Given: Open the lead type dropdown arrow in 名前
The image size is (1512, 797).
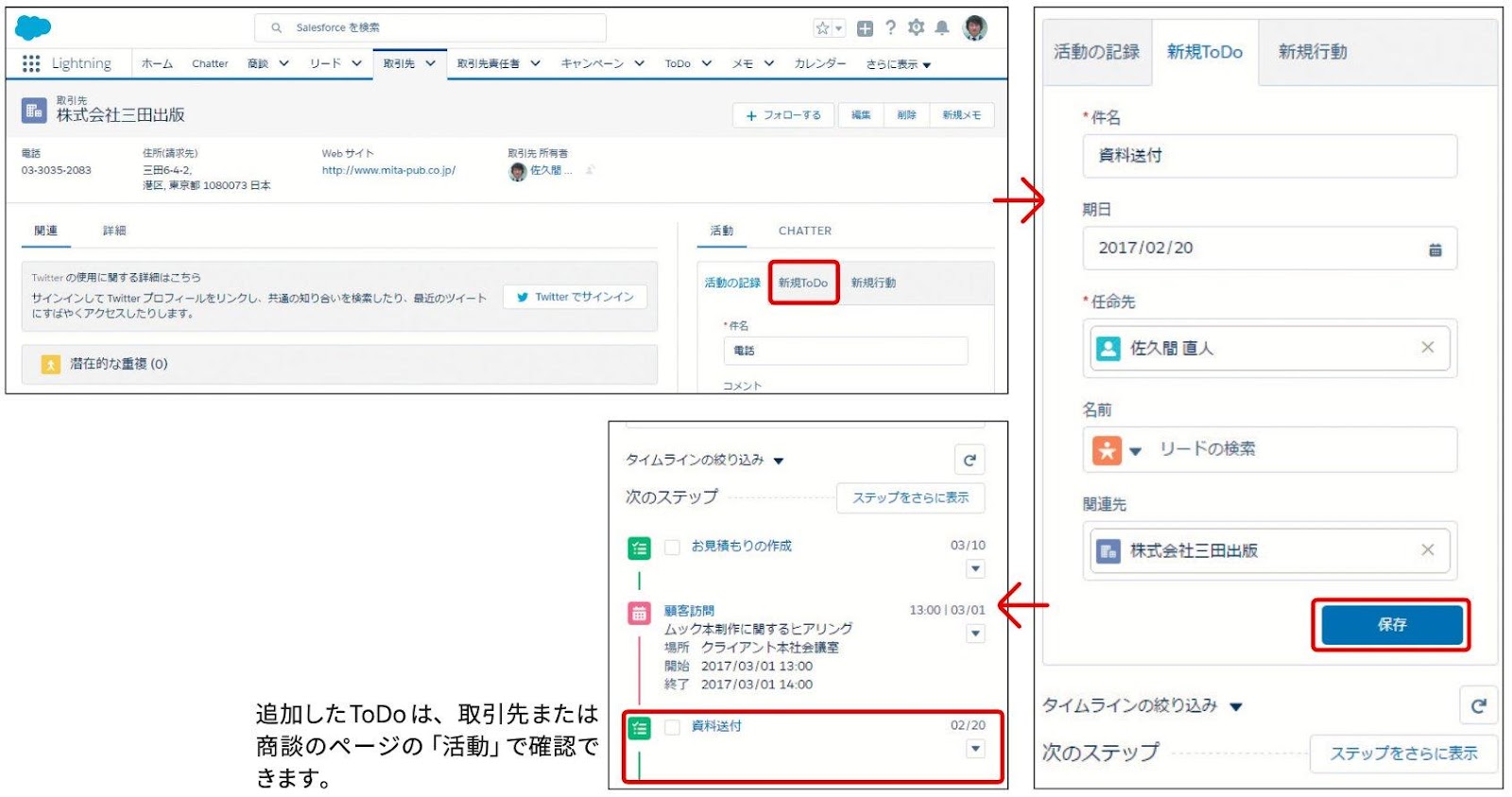Looking at the screenshot, I should point(1136,451).
